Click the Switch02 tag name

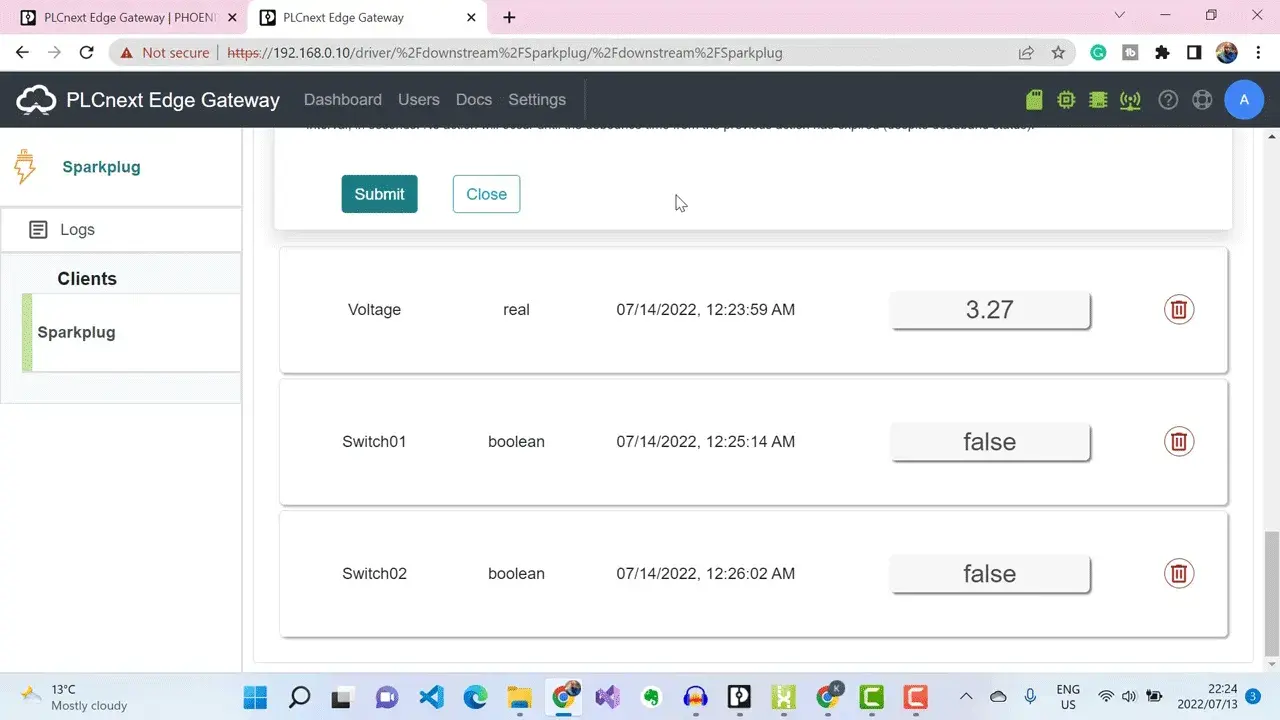(374, 574)
